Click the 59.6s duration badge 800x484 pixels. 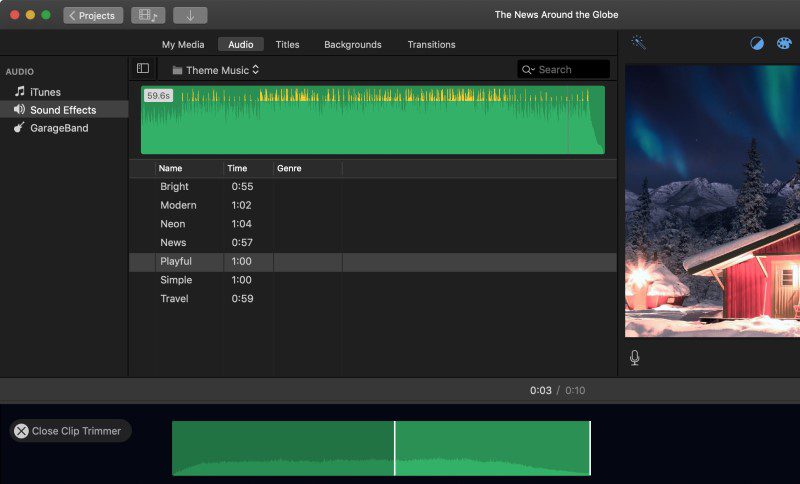click(x=158, y=95)
